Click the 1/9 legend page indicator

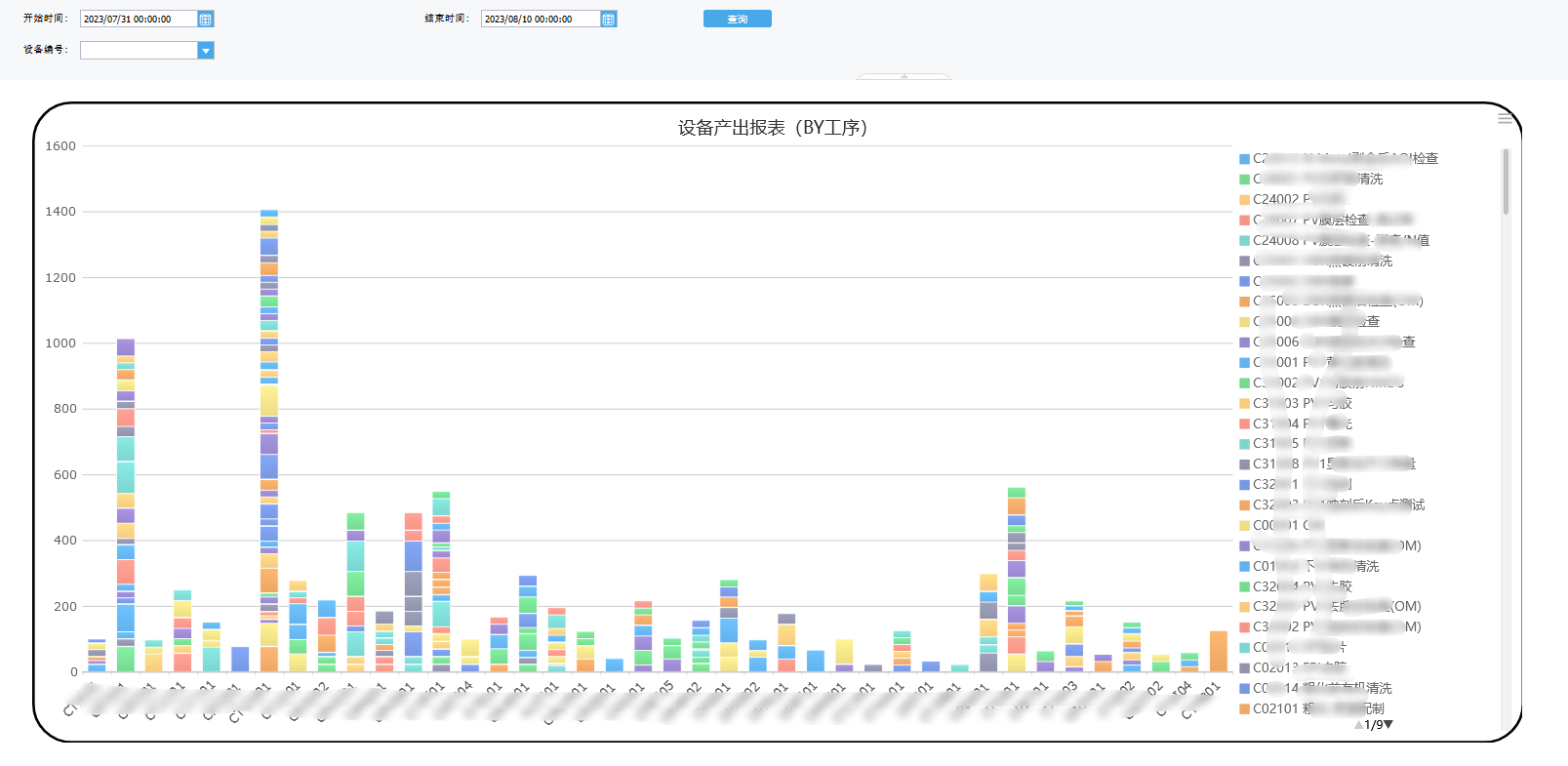[x=1374, y=725]
